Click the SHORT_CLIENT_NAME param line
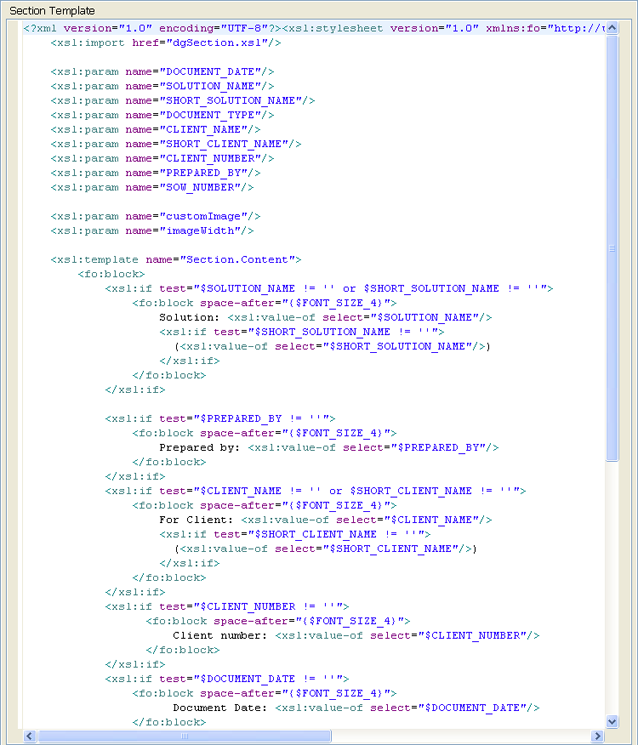 coord(176,144)
